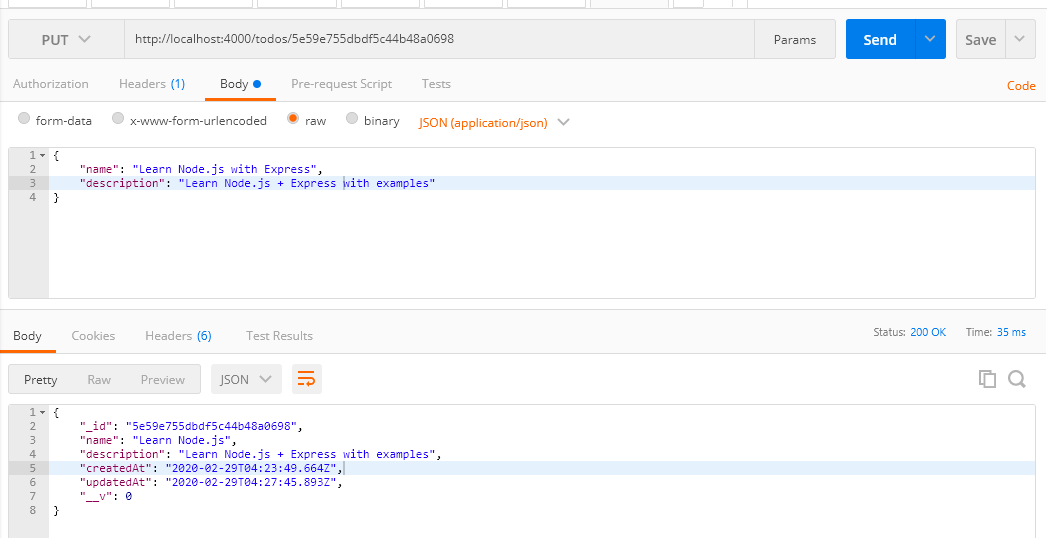Viewport: 1047px width, 538px height.
Task: Open the Pre-request Script tab
Action: tap(341, 83)
